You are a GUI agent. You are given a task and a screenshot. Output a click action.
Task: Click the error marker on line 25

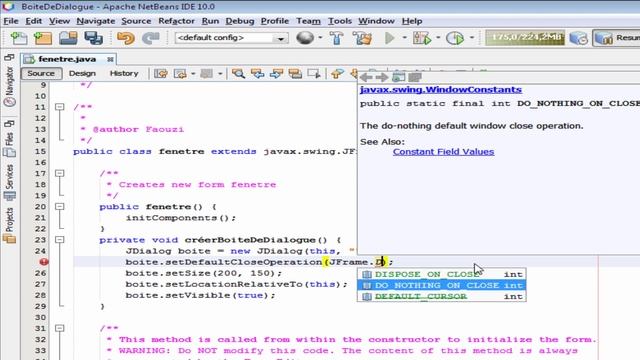click(44, 262)
